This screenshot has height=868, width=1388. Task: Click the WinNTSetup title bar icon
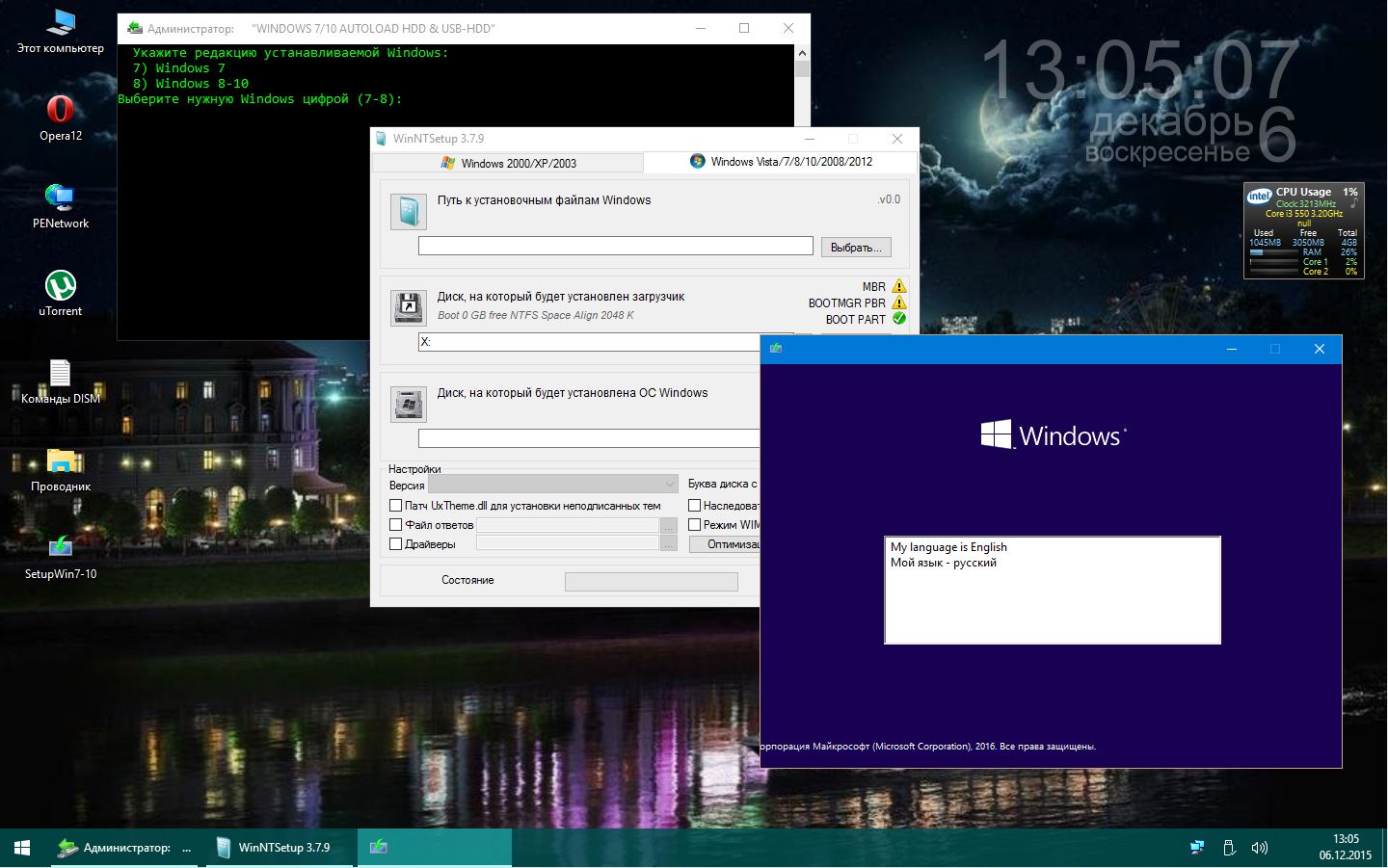pos(382,139)
